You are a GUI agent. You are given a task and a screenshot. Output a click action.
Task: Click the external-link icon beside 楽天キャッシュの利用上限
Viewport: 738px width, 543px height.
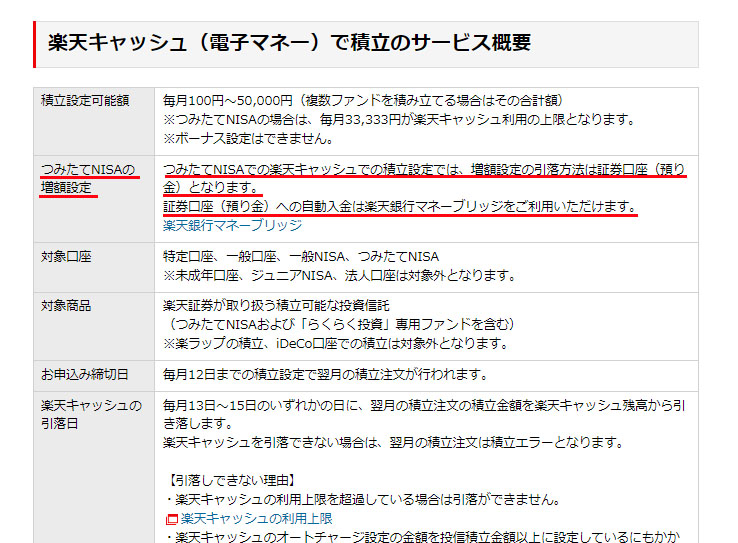pos(171,519)
